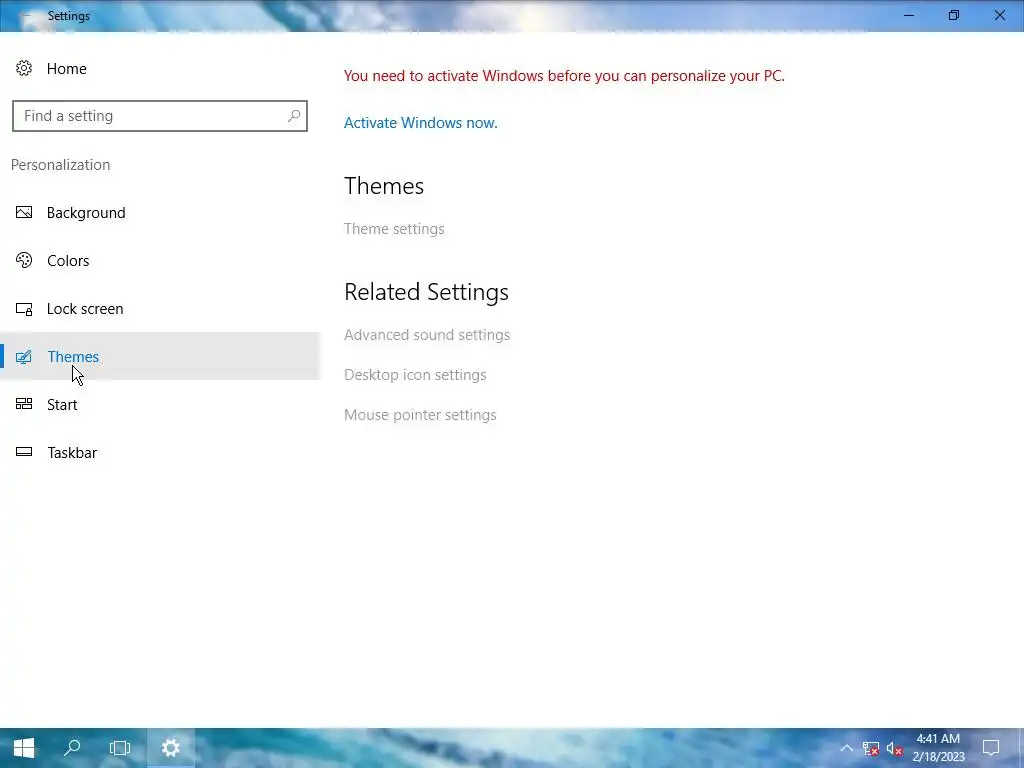Image resolution: width=1024 pixels, height=768 pixels.
Task: Open the Colors personalization page
Action: coord(160,260)
